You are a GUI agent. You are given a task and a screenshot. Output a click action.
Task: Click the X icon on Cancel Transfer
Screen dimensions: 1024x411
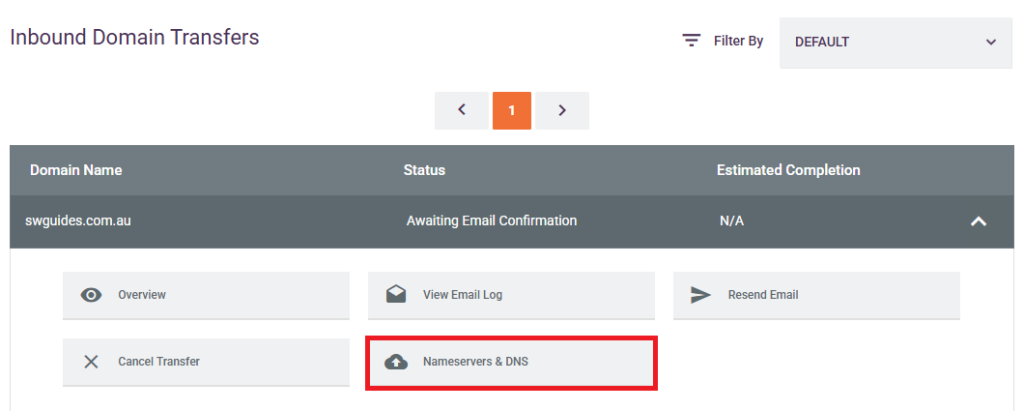[91, 361]
